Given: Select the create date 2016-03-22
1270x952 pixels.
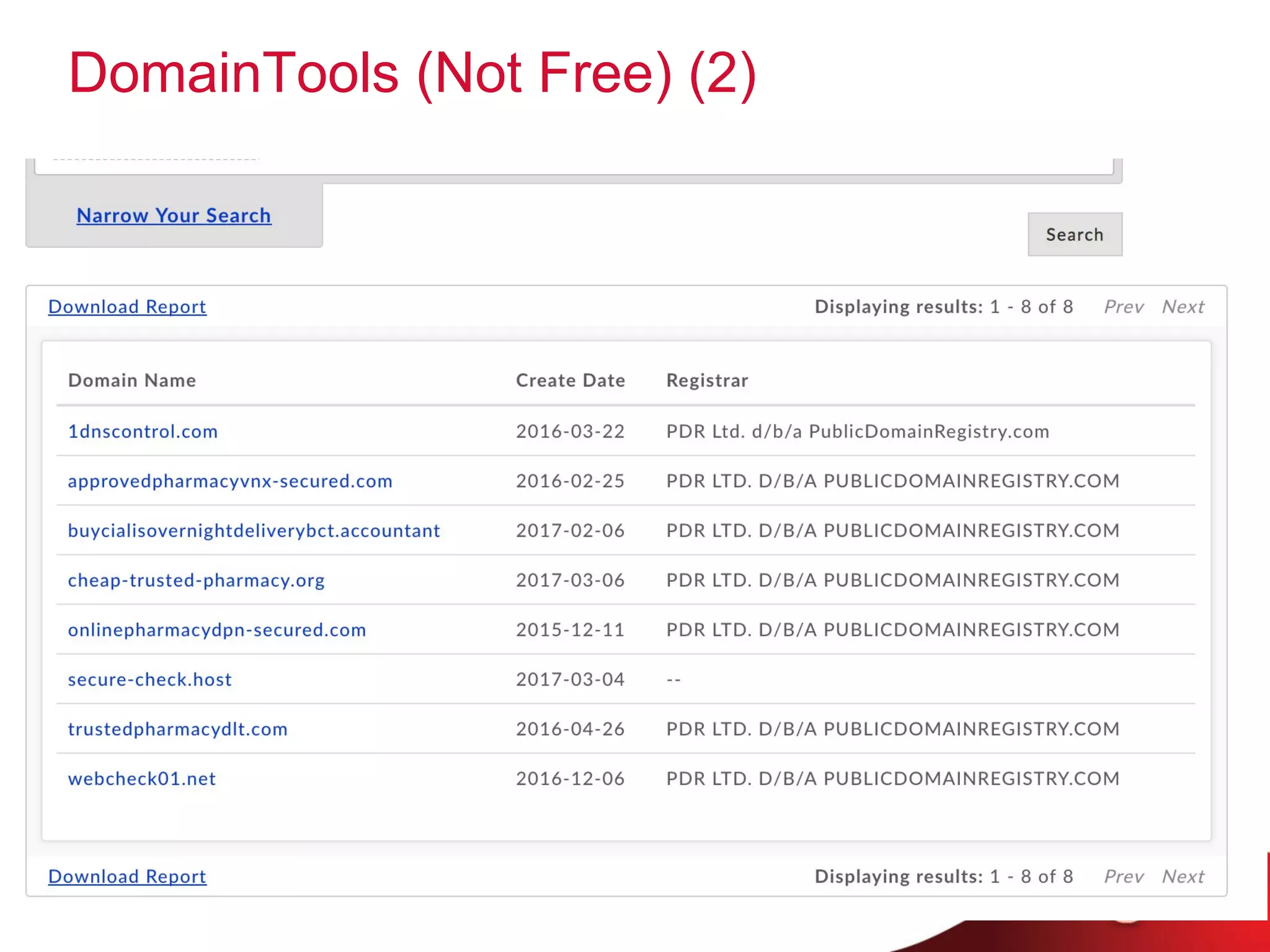Looking at the screenshot, I should pos(571,431).
